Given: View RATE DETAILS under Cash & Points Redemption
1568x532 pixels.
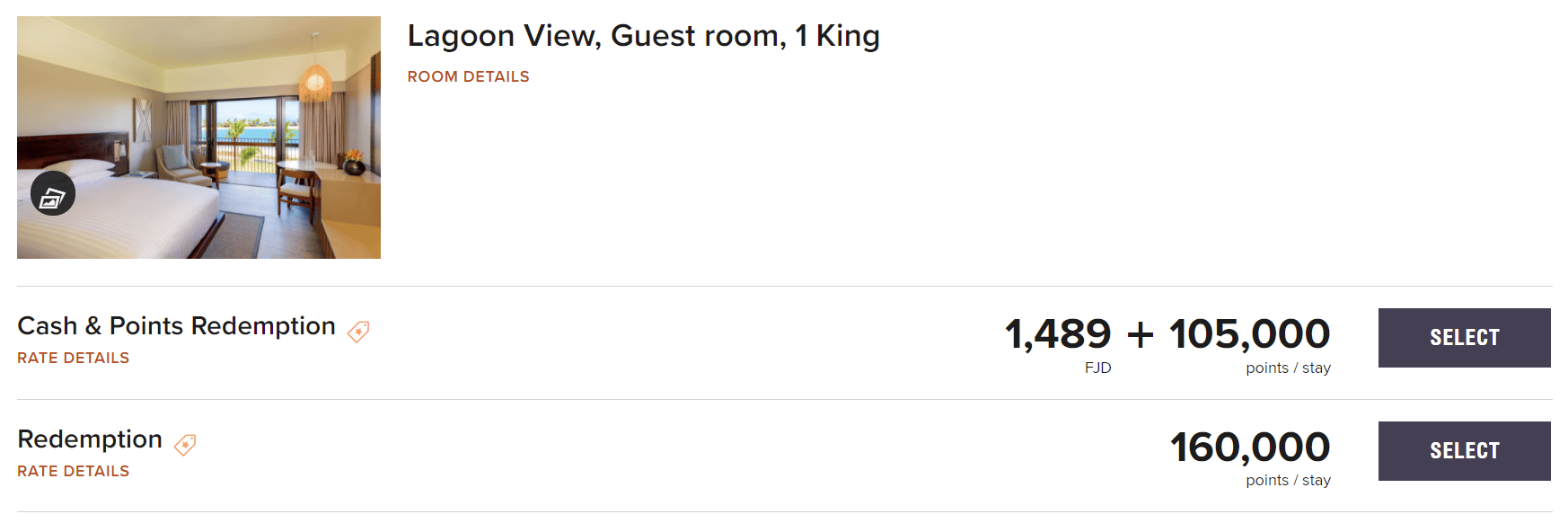Looking at the screenshot, I should pyautogui.click(x=73, y=358).
